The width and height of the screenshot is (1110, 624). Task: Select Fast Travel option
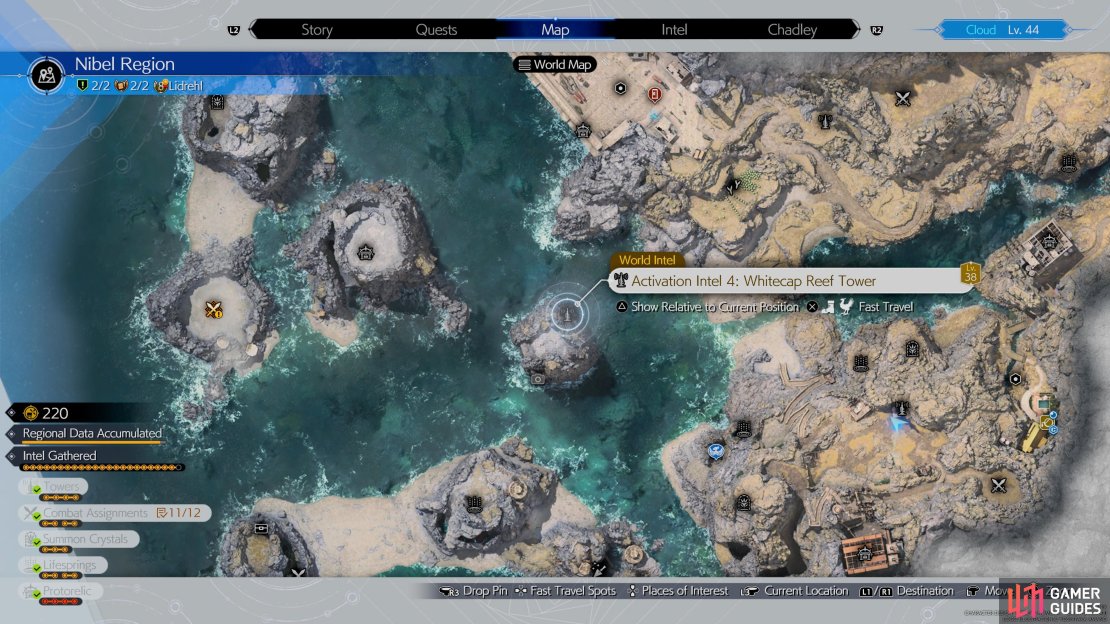pyautogui.click(x=860, y=307)
